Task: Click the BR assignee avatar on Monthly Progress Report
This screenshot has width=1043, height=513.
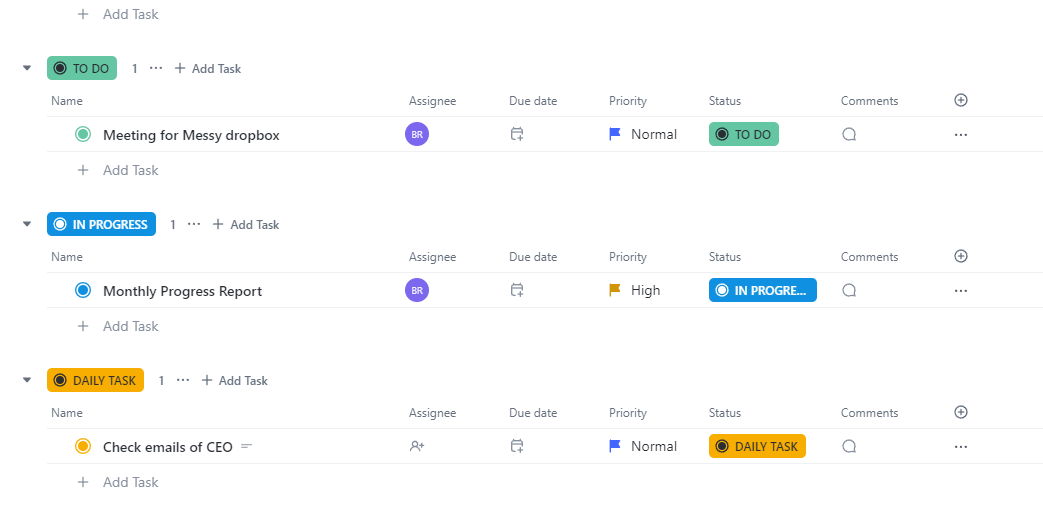Action: coord(417,291)
